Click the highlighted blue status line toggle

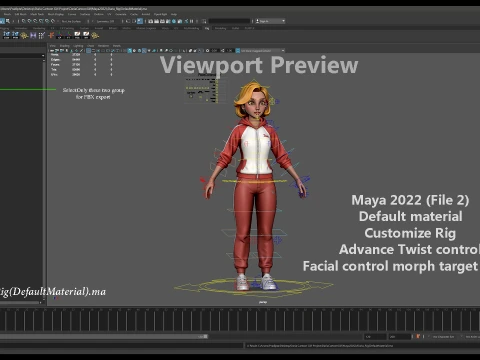[x=140, y=21]
